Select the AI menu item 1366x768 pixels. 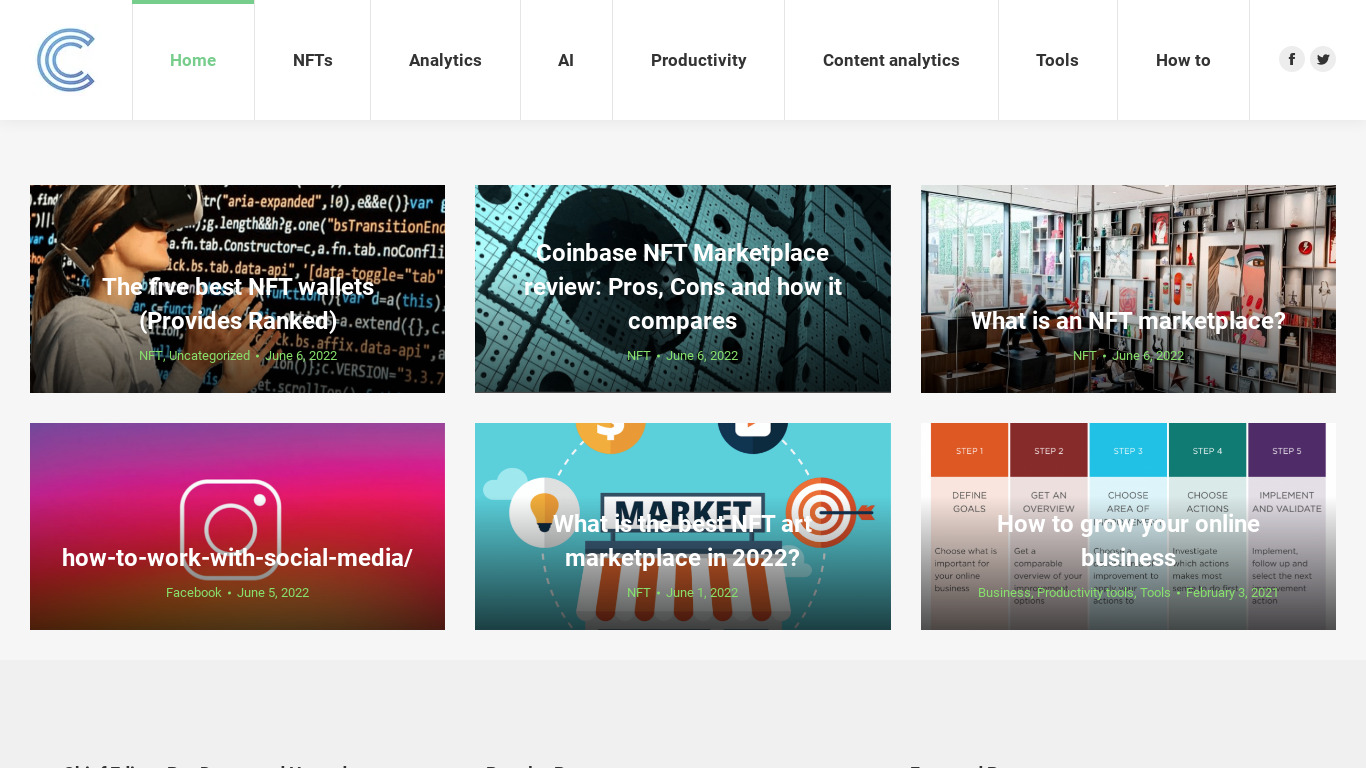[x=566, y=60]
